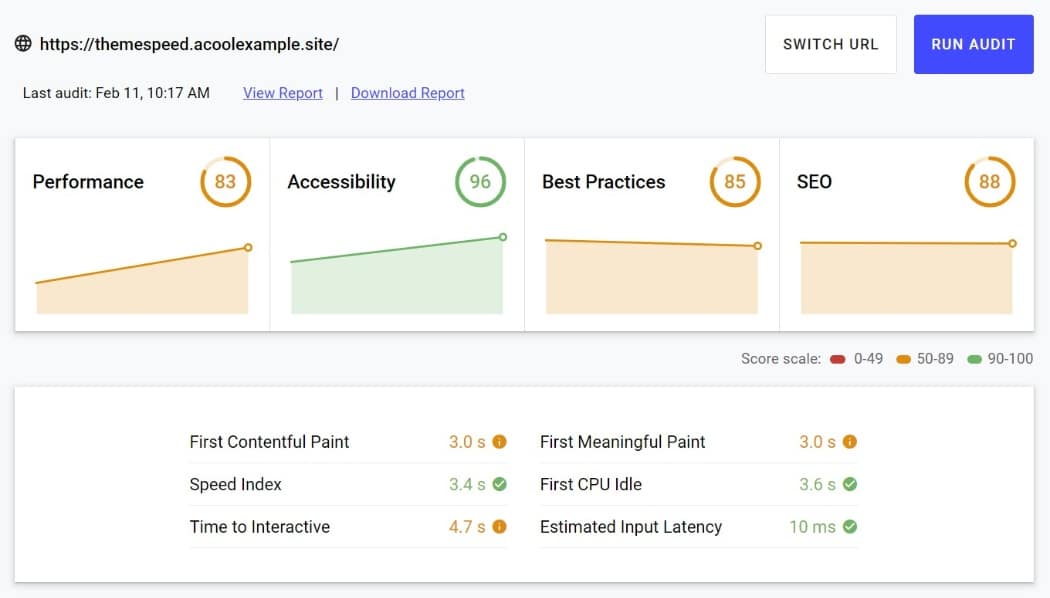This screenshot has height=598, width=1050.
Task: Click the Performance trend chart endpoint
Action: (248, 247)
